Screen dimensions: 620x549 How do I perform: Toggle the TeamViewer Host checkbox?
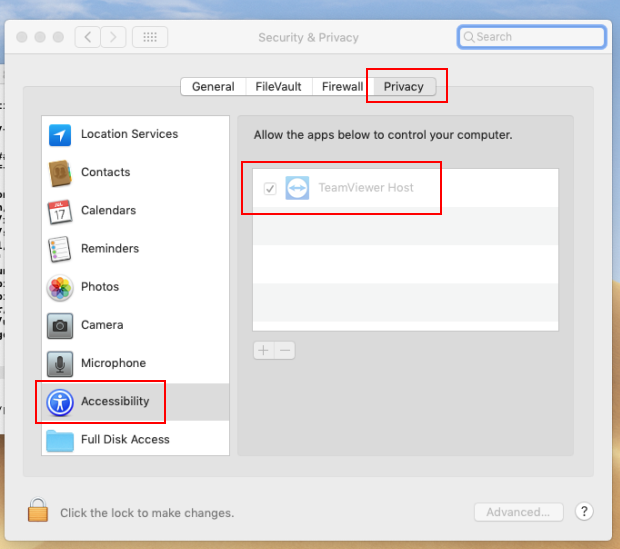tap(270, 188)
